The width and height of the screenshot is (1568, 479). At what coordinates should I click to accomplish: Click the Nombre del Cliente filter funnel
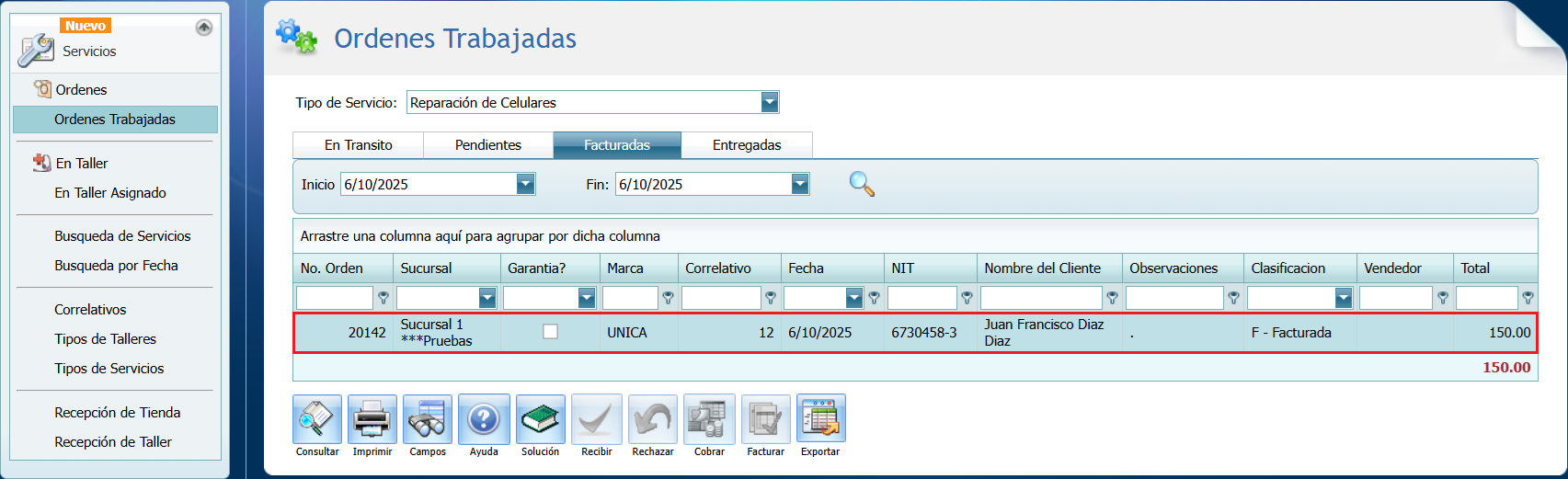click(1112, 298)
